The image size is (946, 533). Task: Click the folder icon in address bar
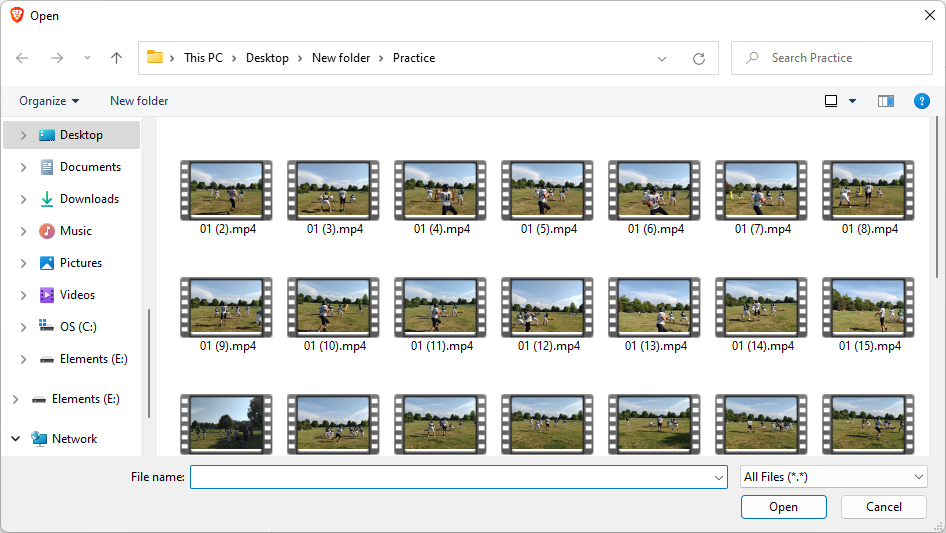click(155, 57)
